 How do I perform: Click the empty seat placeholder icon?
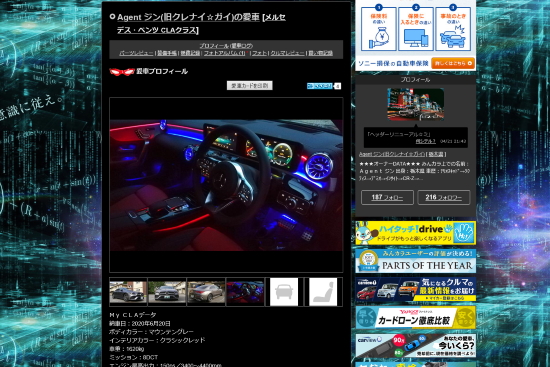(x=323, y=292)
